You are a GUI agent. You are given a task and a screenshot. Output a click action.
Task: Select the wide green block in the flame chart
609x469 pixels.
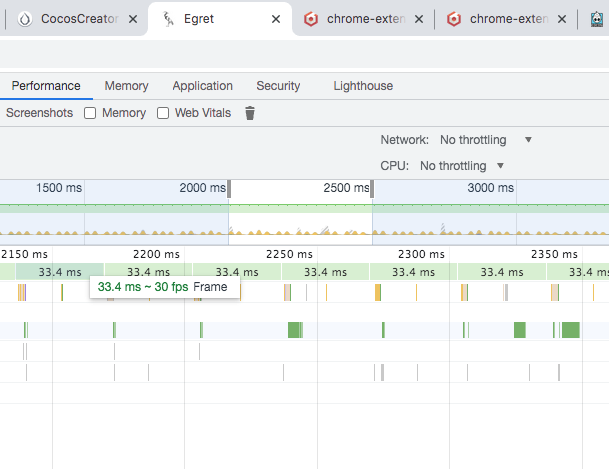click(294, 330)
